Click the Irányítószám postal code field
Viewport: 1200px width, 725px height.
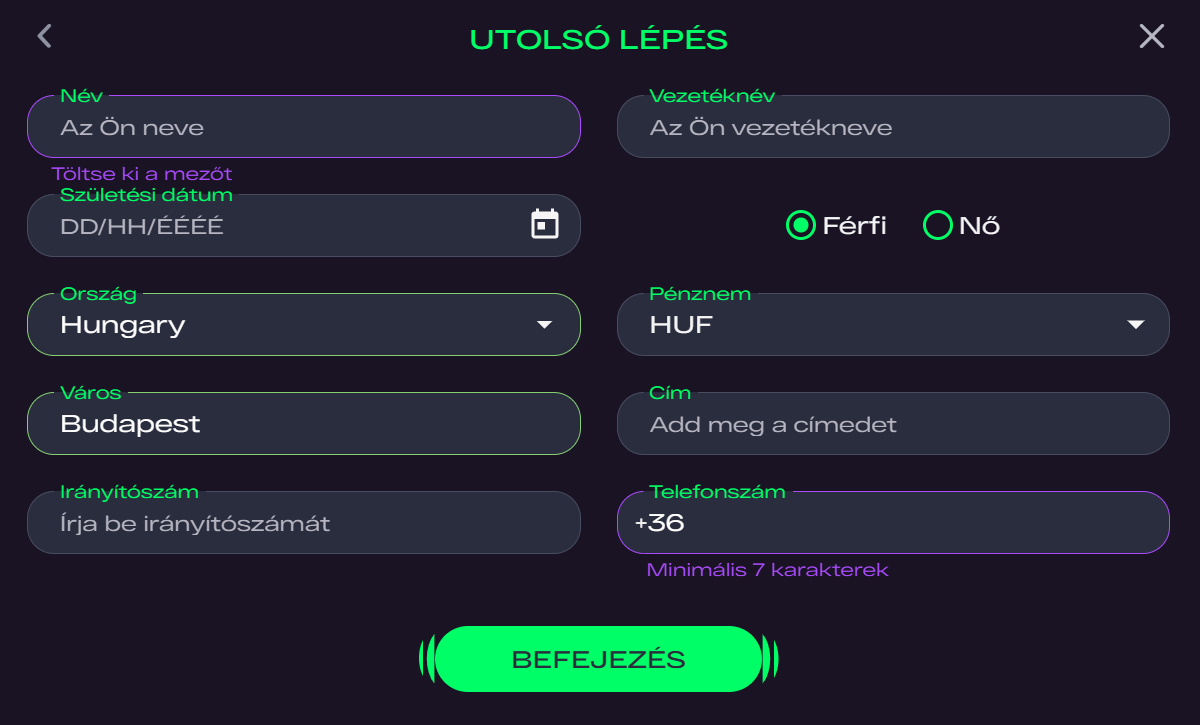(x=304, y=523)
